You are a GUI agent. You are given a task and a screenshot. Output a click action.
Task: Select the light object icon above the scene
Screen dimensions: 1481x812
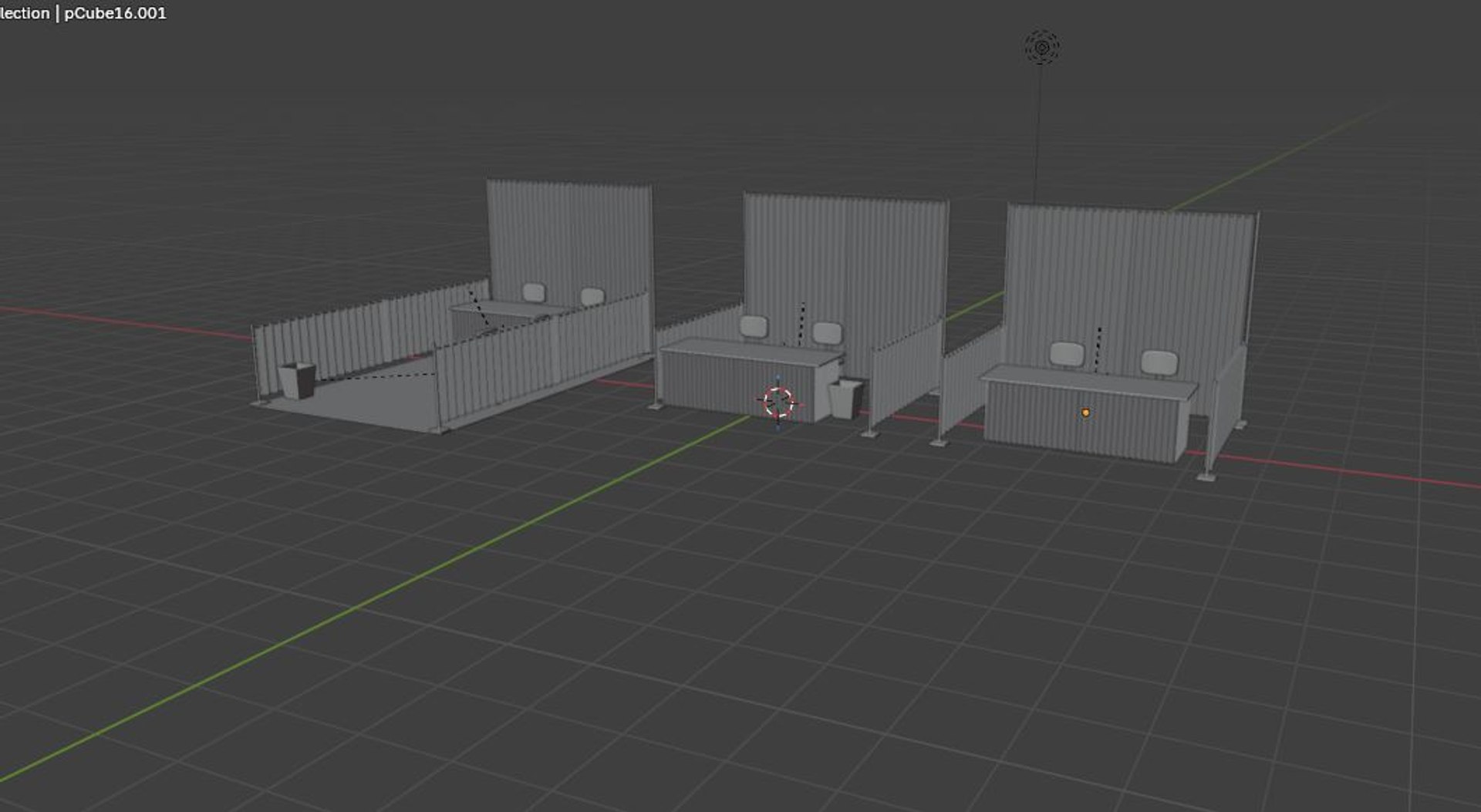click(1042, 48)
